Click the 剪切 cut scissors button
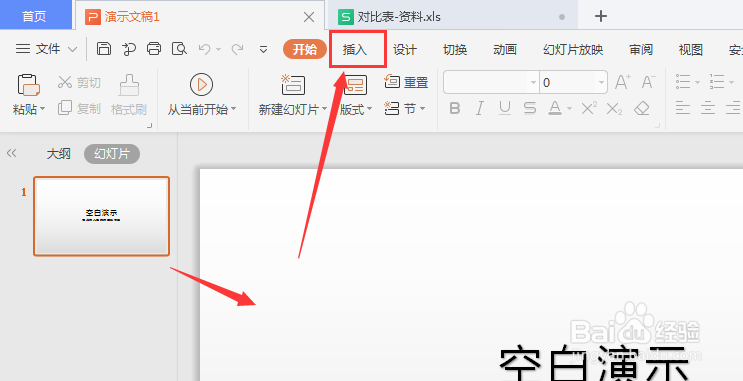 click(79, 82)
